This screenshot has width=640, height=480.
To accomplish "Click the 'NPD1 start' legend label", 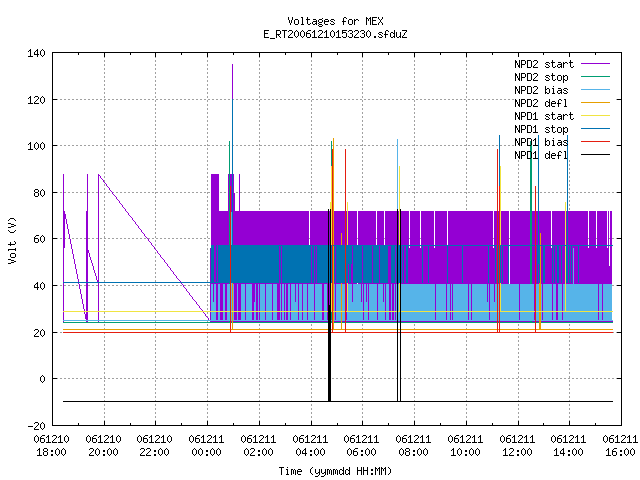I will [x=544, y=116].
